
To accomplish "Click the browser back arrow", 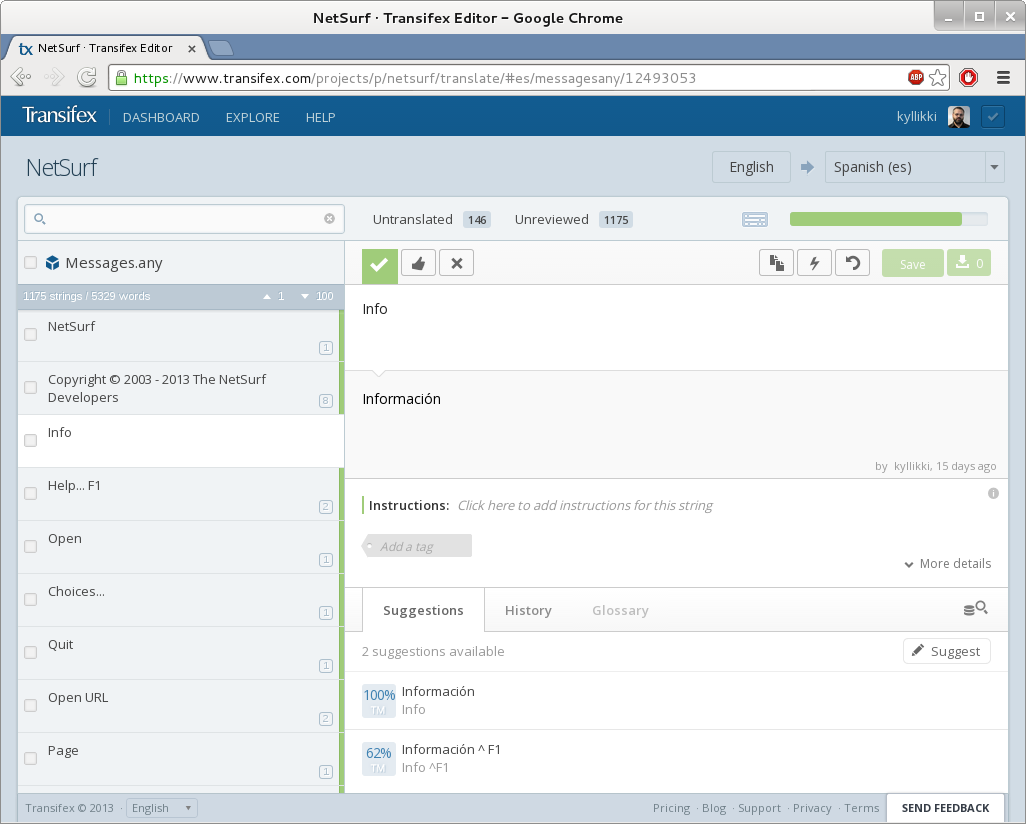I will pyautogui.click(x=21, y=78).
